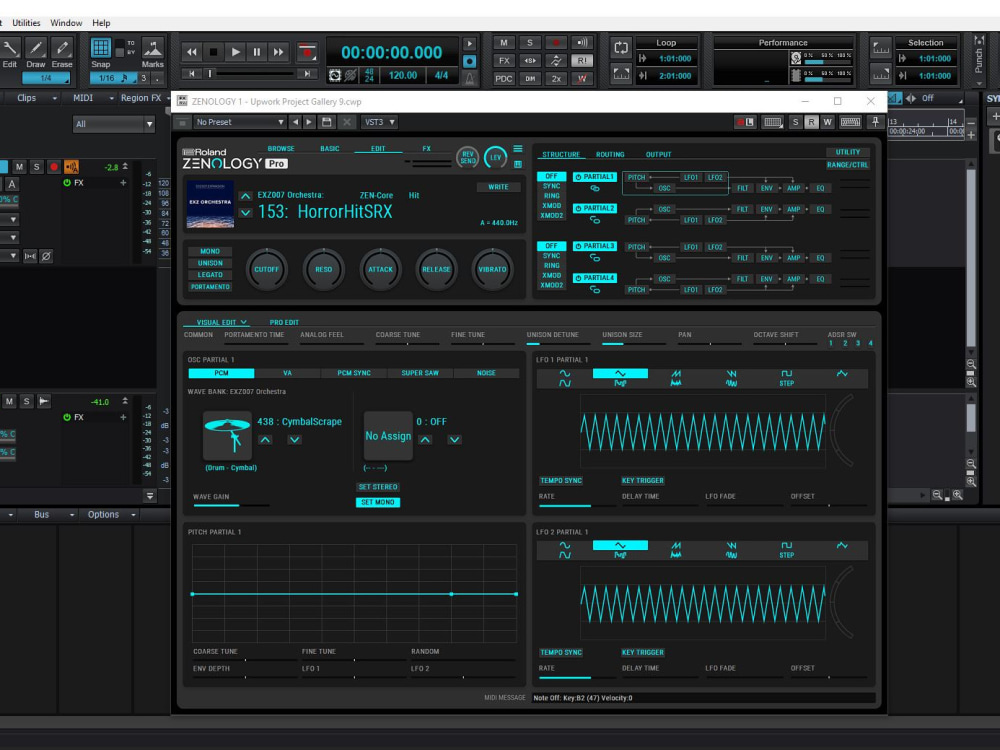Toggle the loop on/off icon
The height and width of the screenshot is (750, 1000).
click(x=621, y=47)
